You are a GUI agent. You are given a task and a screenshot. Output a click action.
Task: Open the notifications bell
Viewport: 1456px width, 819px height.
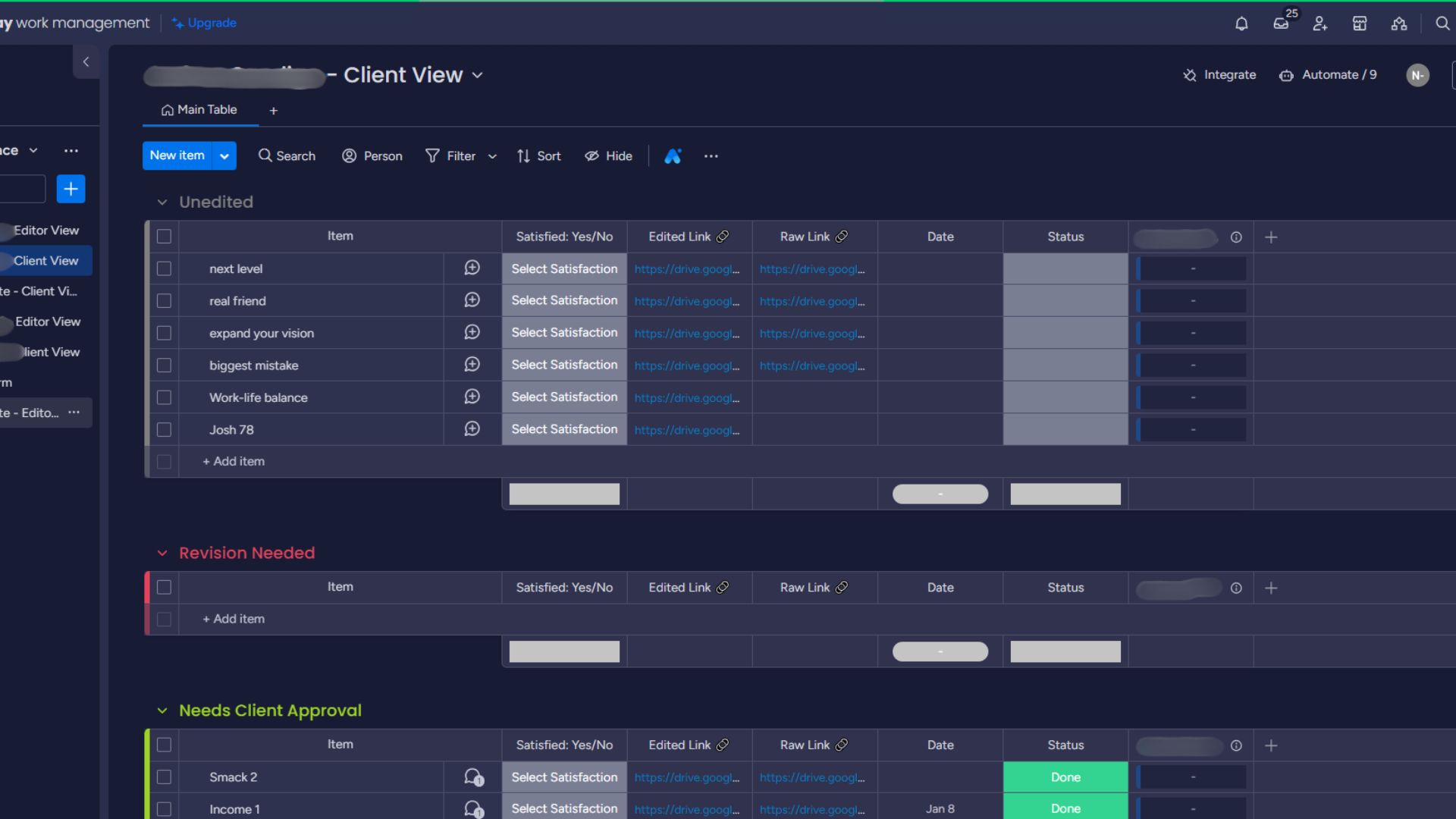pos(1241,24)
